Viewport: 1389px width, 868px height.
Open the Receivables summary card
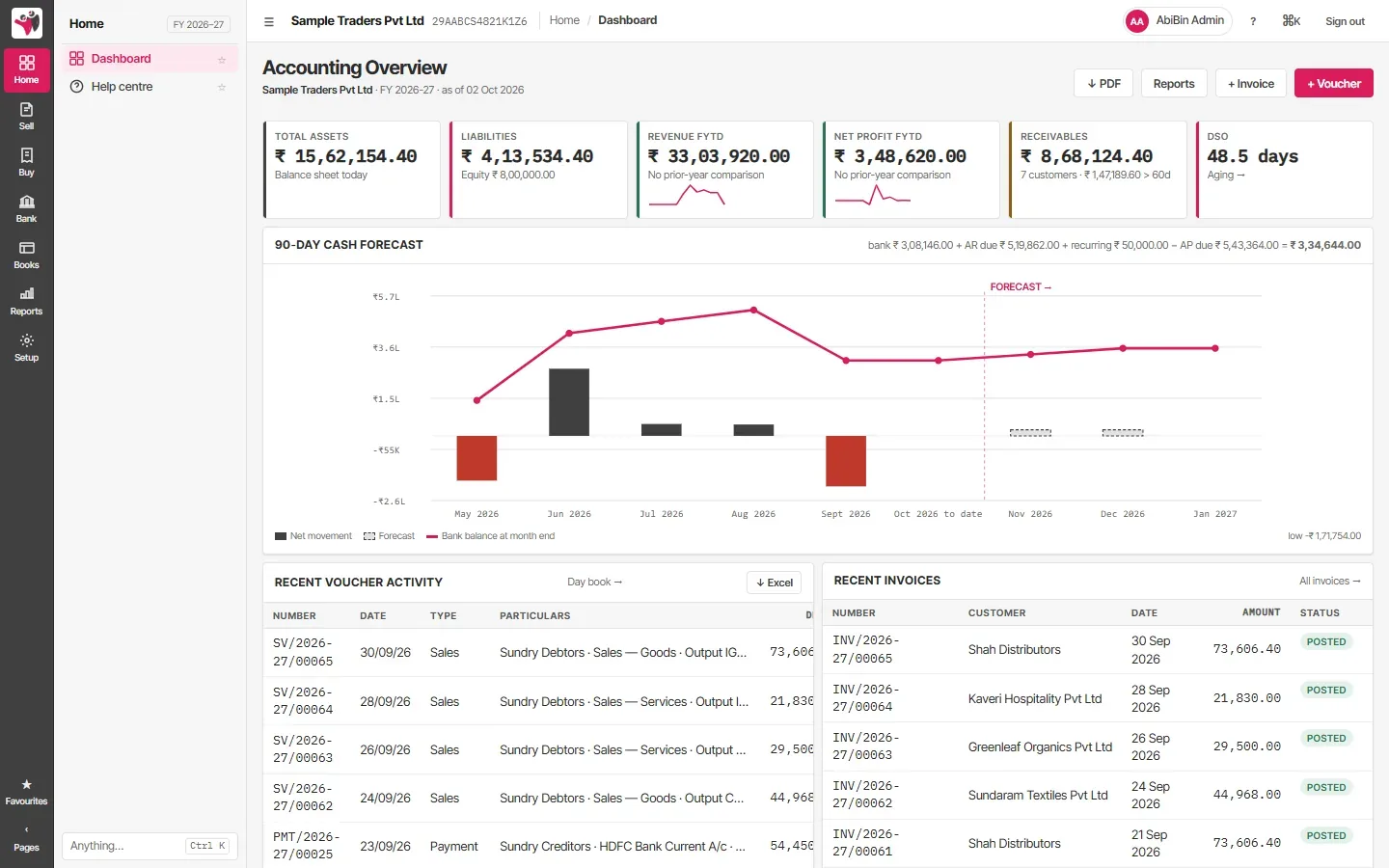(x=1098, y=170)
